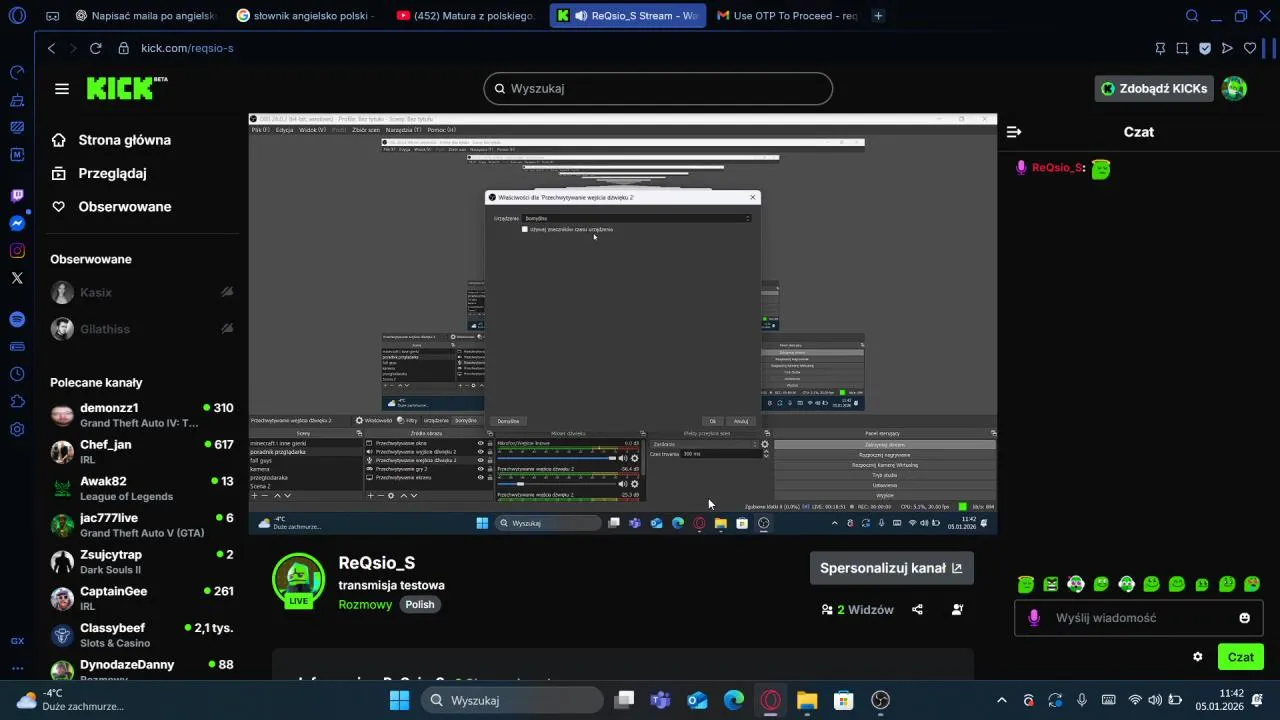Click Spersonalizuj kanał button
This screenshot has height=720, width=1280.
(x=891, y=568)
